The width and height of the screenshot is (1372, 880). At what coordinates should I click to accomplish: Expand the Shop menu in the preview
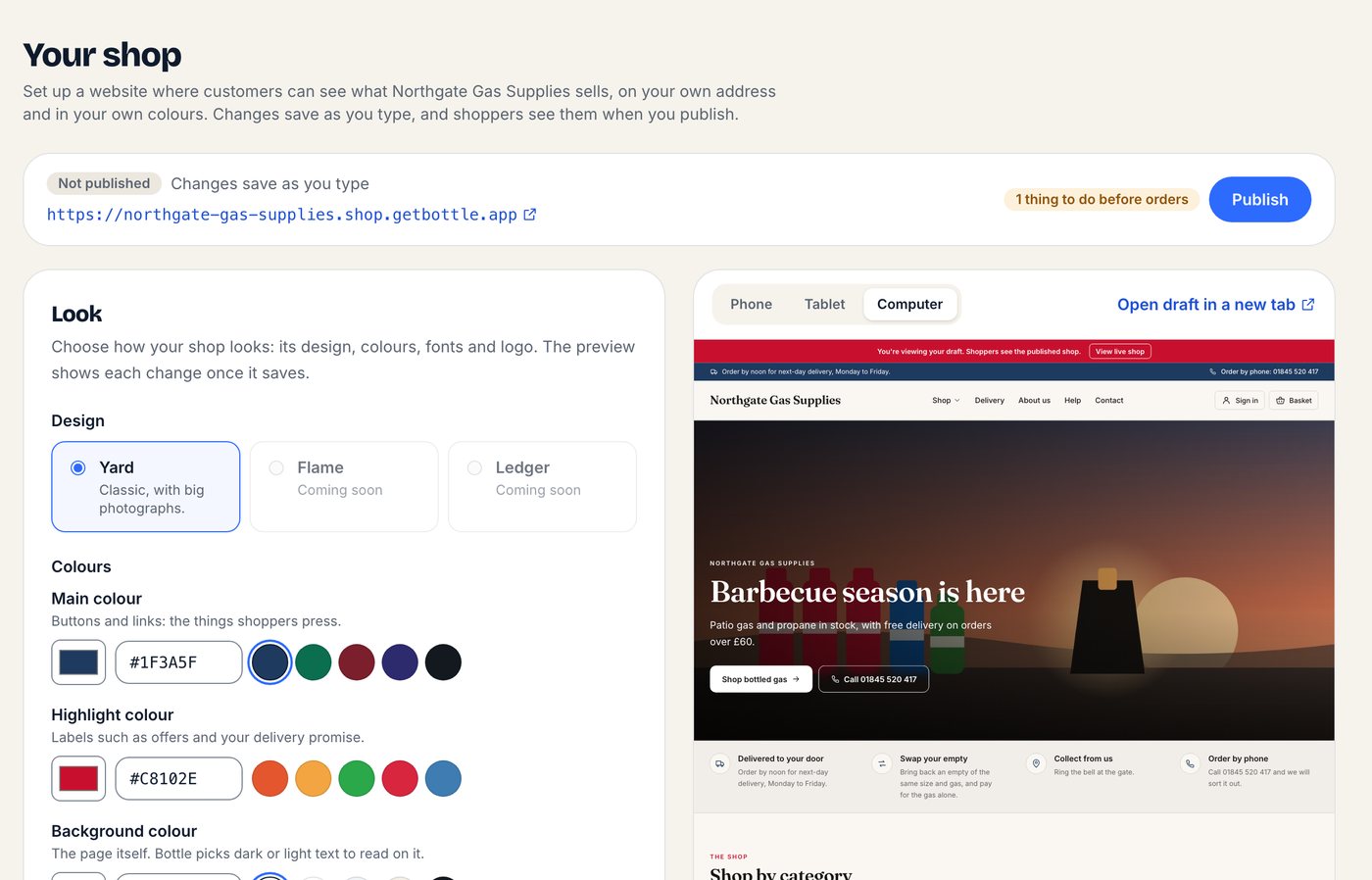[x=946, y=400]
